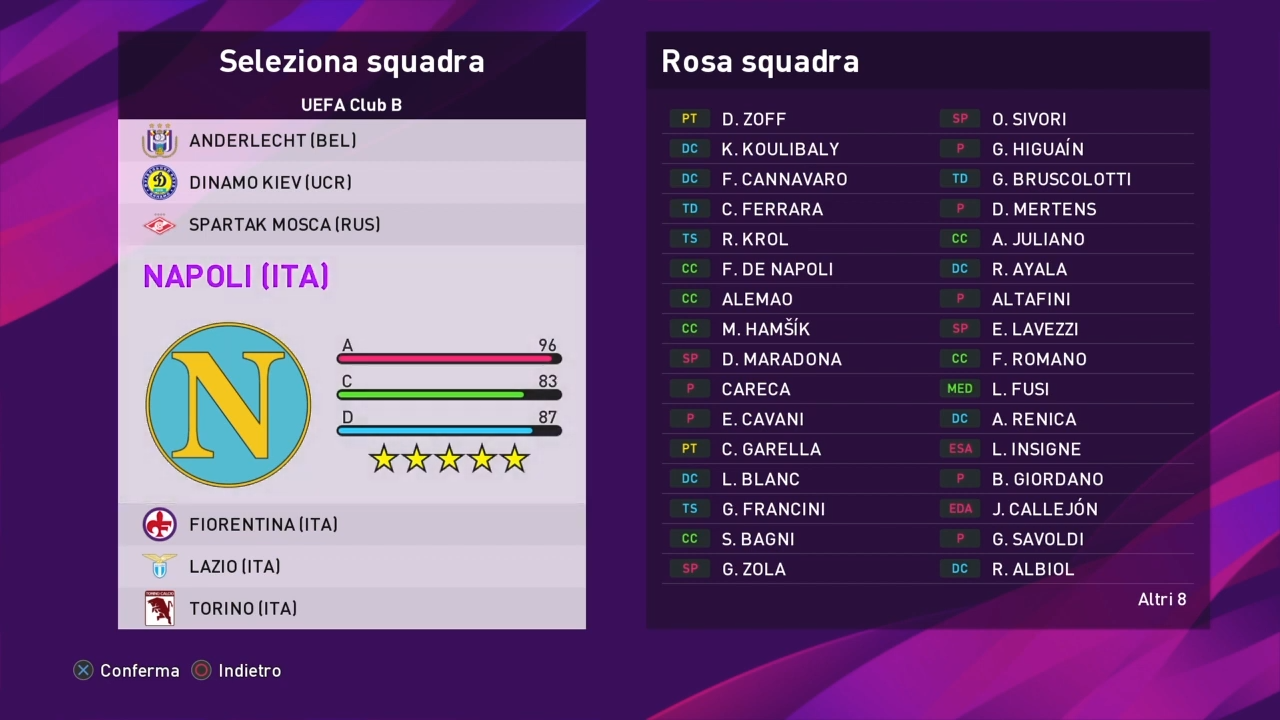
Task: Click the PT badge next to D. Zoff
Action: (689, 119)
